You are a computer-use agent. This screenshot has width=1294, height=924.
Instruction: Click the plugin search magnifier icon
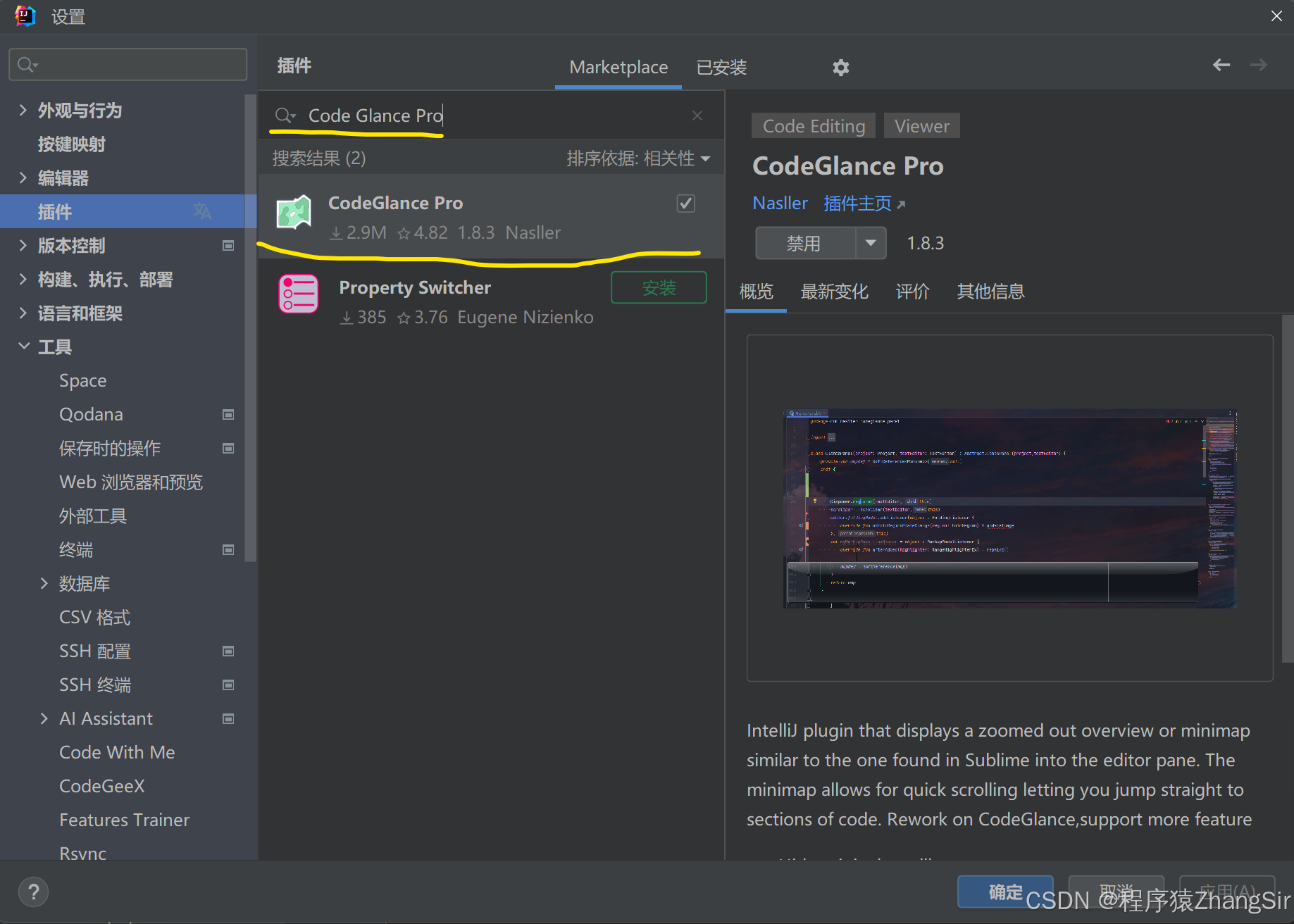click(285, 115)
